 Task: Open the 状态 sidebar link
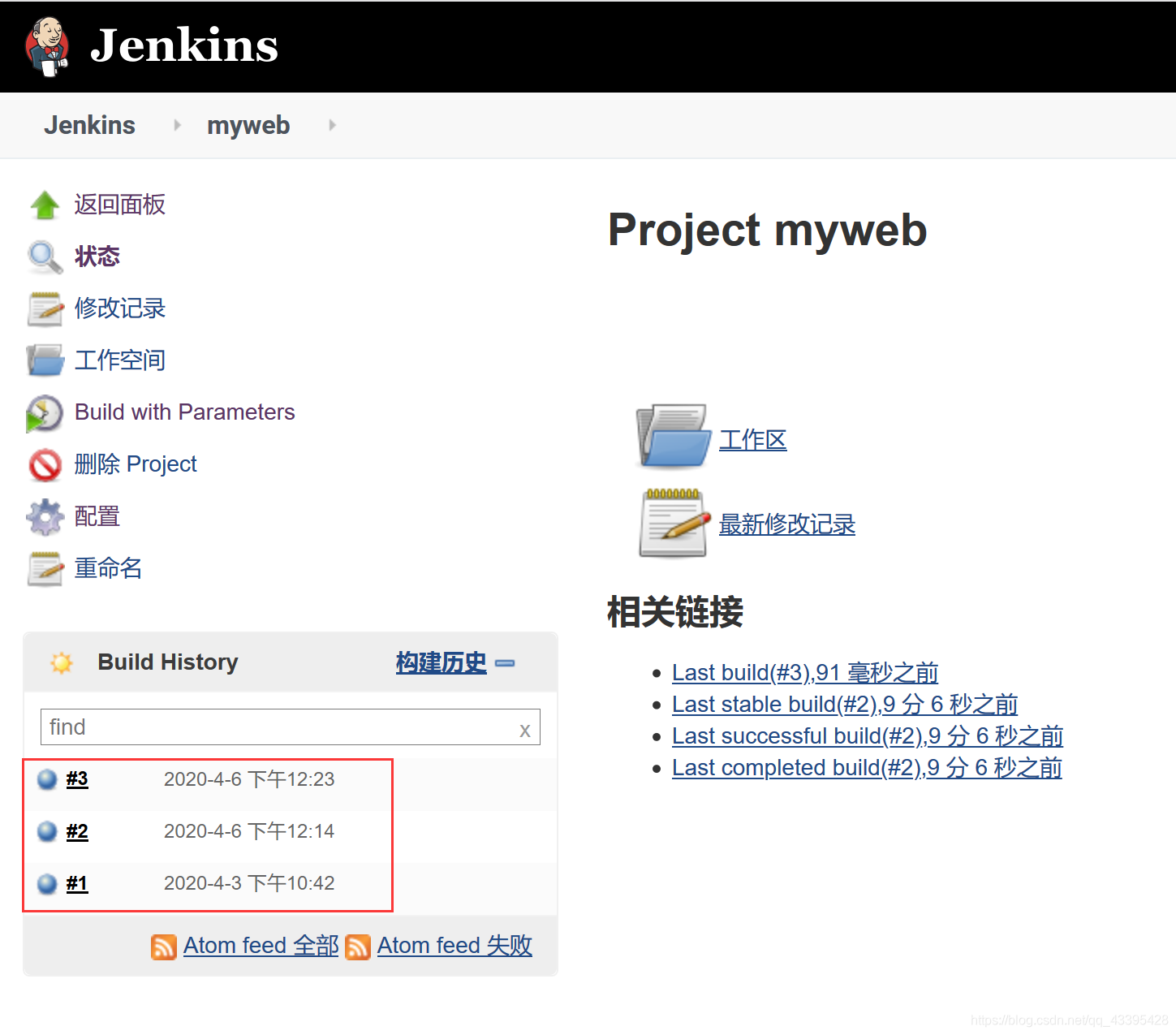tap(97, 257)
